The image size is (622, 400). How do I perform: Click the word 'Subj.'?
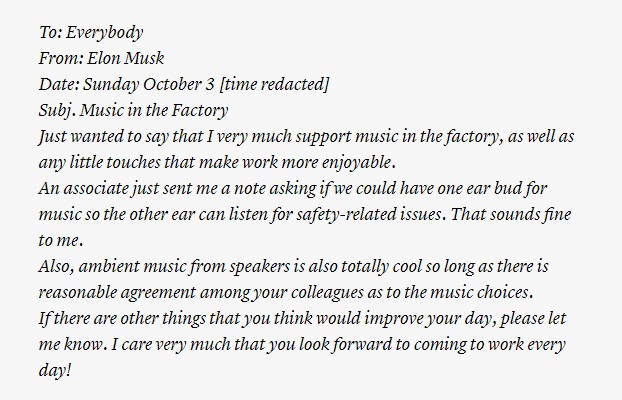tap(57, 110)
